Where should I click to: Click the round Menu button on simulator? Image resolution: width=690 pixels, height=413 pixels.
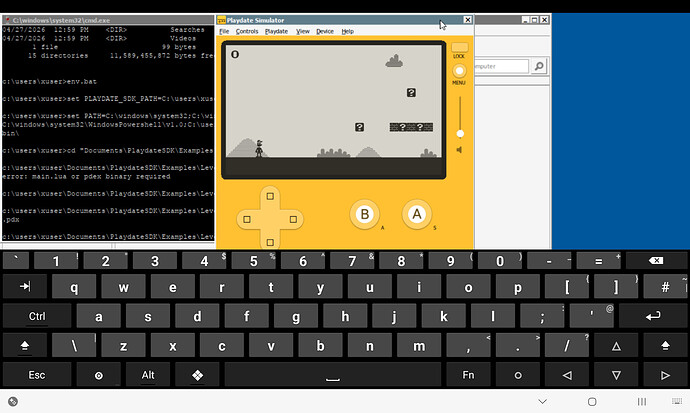click(x=459, y=71)
